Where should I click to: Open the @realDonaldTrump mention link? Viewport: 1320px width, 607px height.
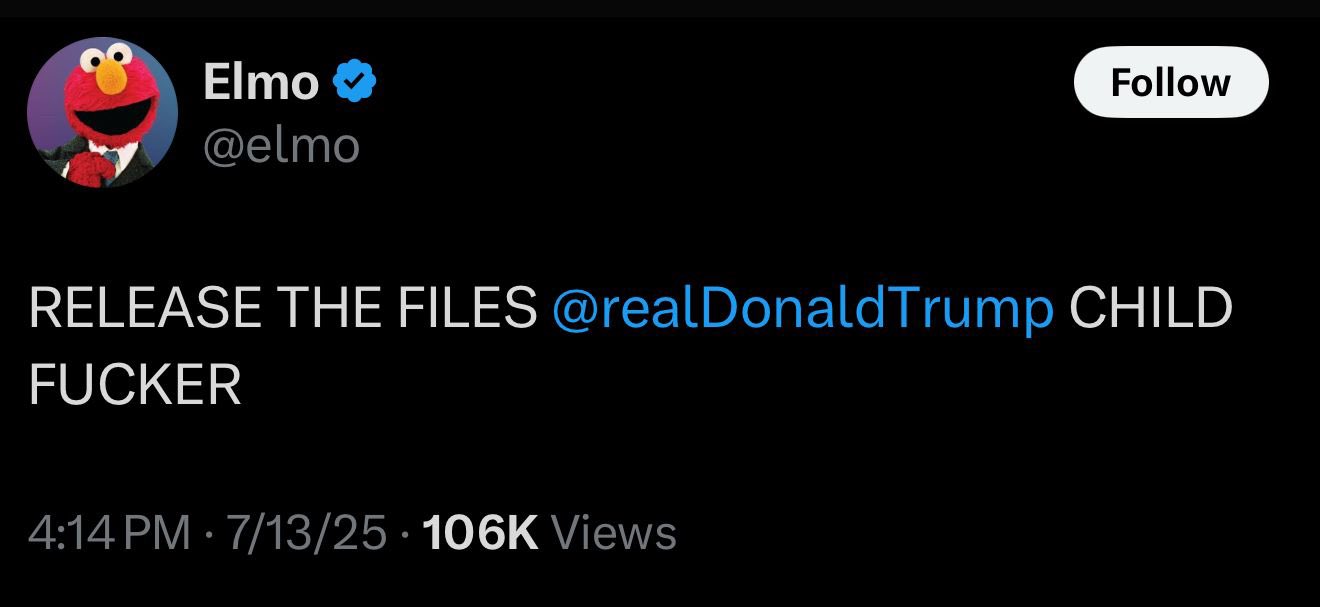point(803,308)
